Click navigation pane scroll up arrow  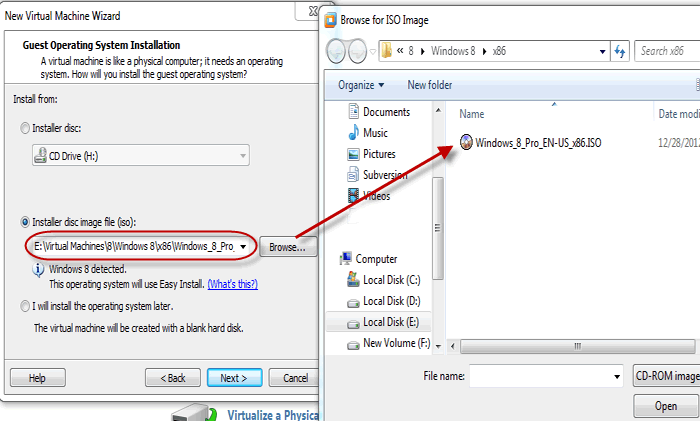pos(438,109)
